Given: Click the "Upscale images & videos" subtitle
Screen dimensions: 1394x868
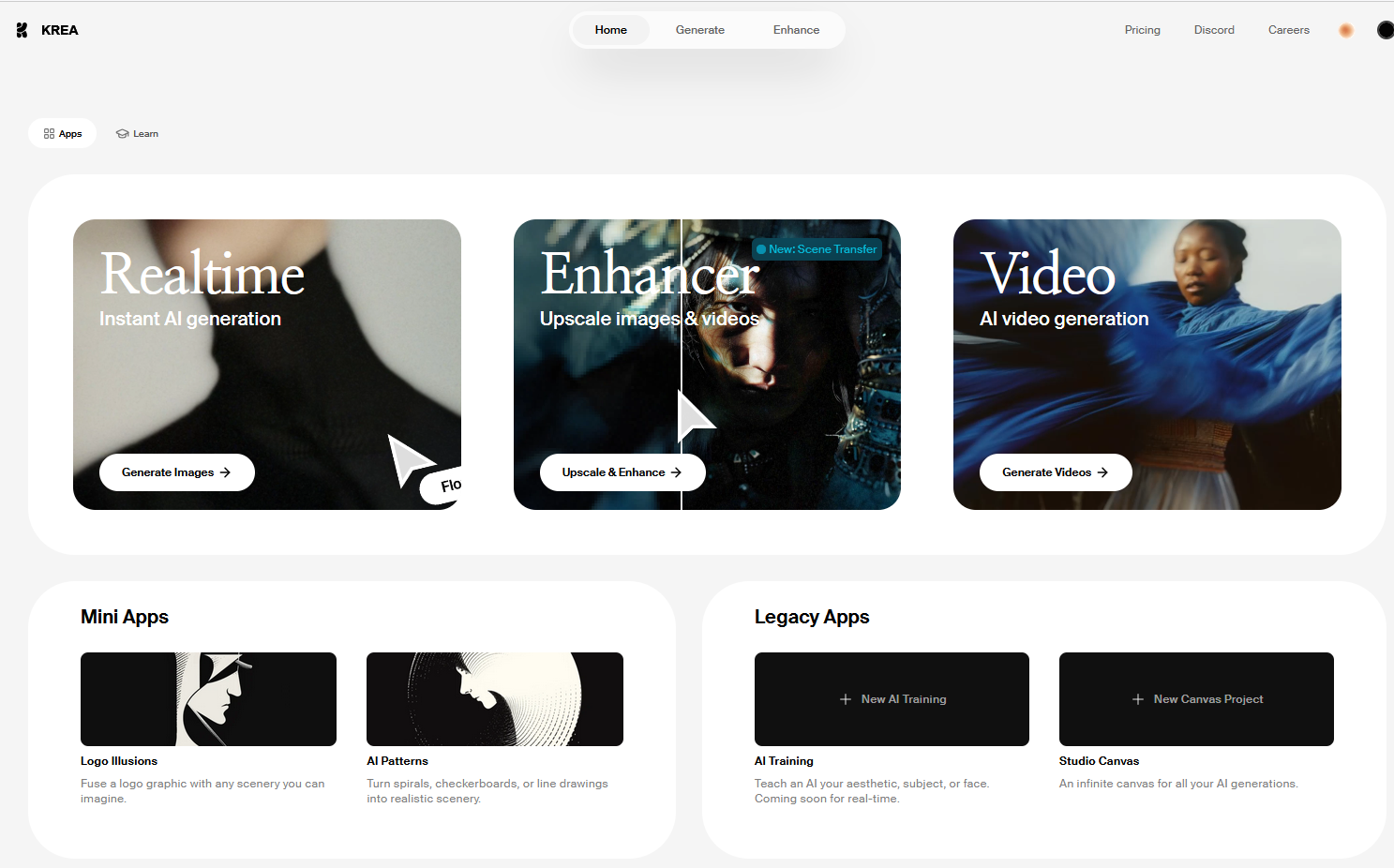Looking at the screenshot, I should [x=649, y=319].
